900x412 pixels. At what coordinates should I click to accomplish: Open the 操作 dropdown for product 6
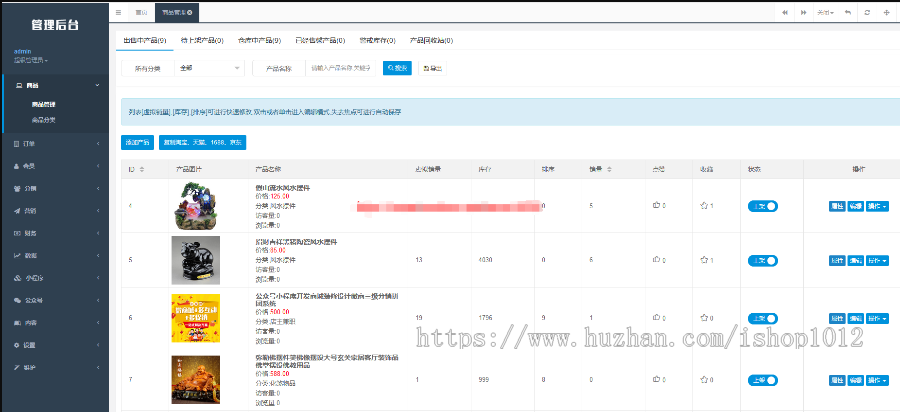877,318
